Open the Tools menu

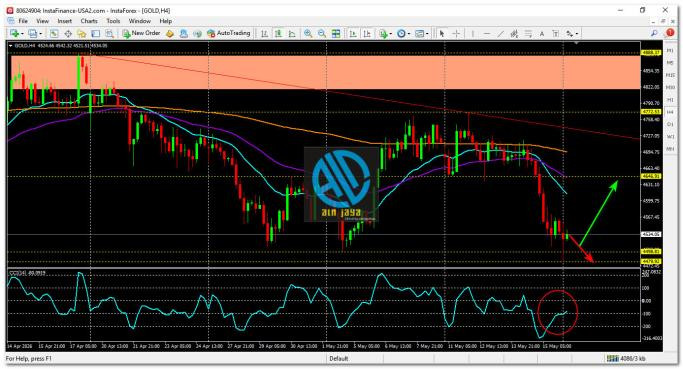pyautogui.click(x=113, y=21)
